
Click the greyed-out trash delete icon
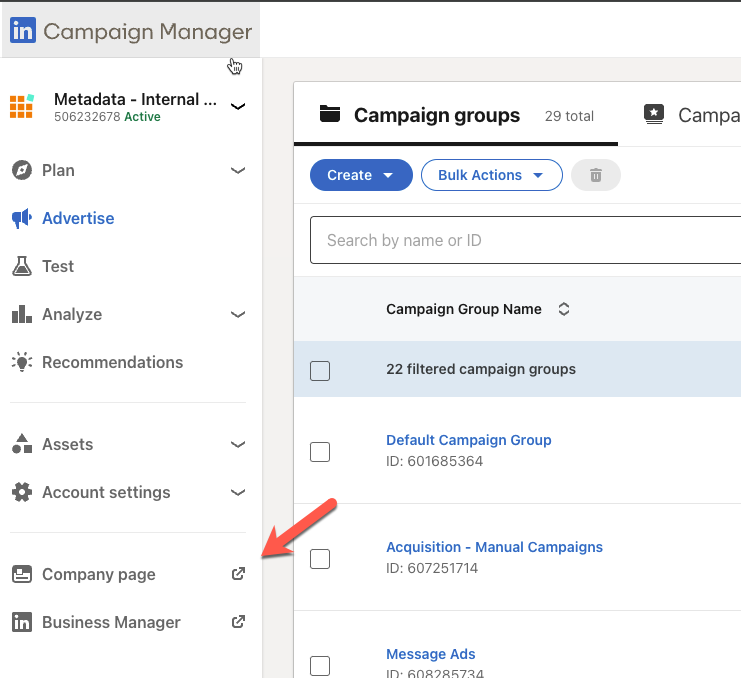point(596,175)
